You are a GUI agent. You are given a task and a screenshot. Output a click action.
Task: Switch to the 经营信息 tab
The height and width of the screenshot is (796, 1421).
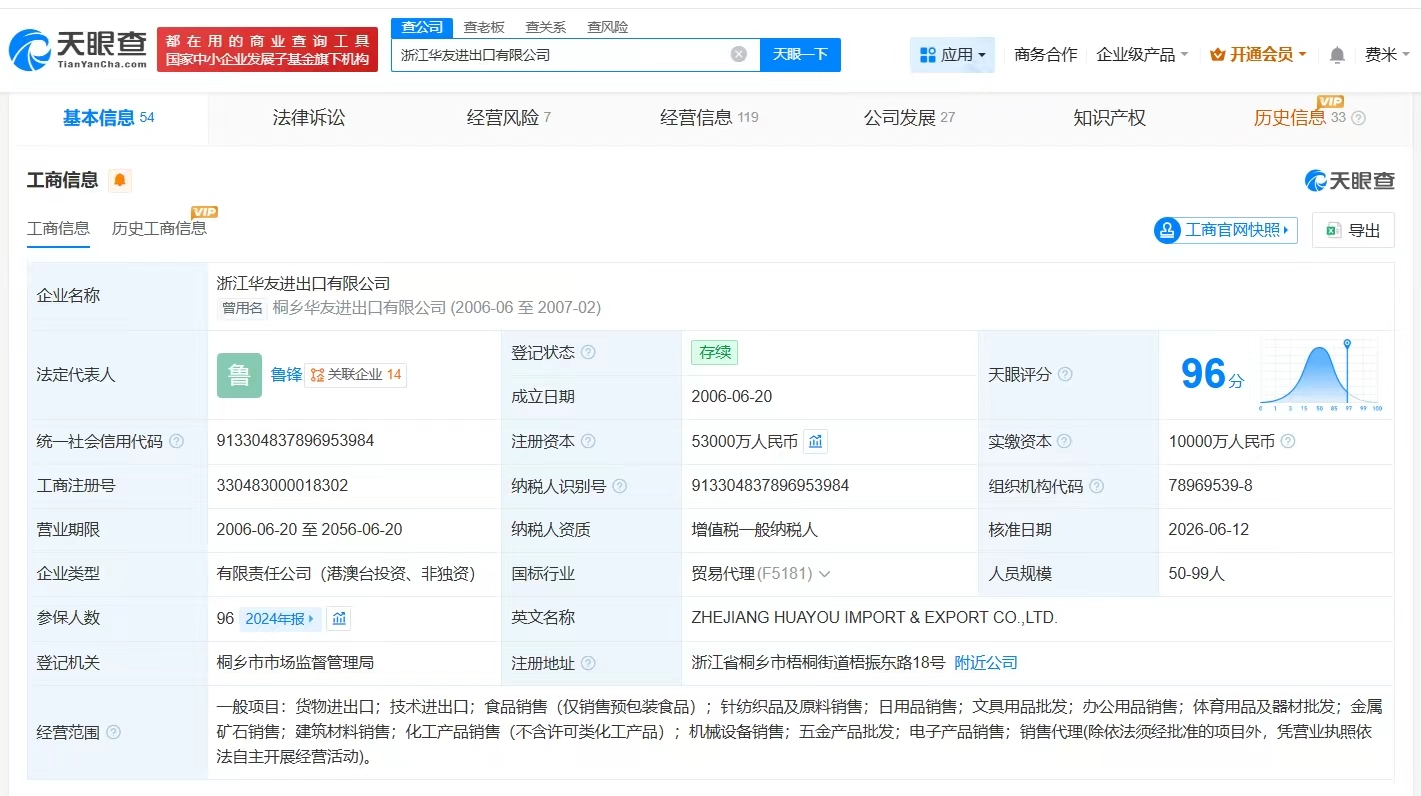[709, 118]
